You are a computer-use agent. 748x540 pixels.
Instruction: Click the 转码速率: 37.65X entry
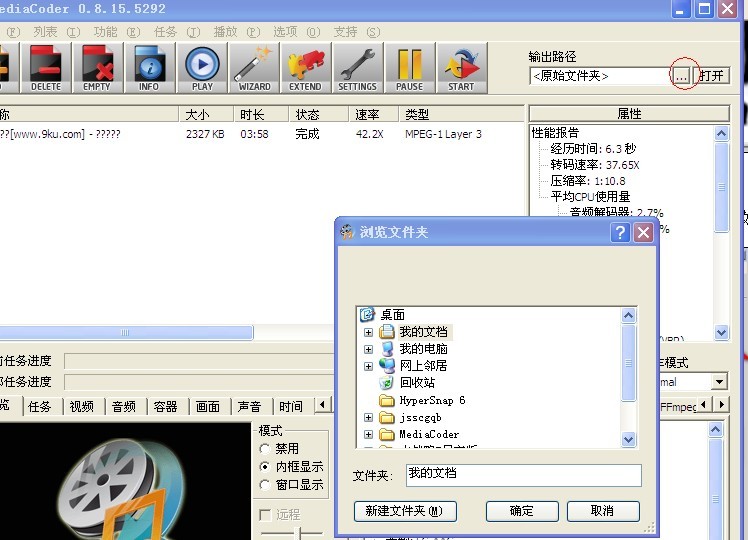pyautogui.click(x=594, y=165)
